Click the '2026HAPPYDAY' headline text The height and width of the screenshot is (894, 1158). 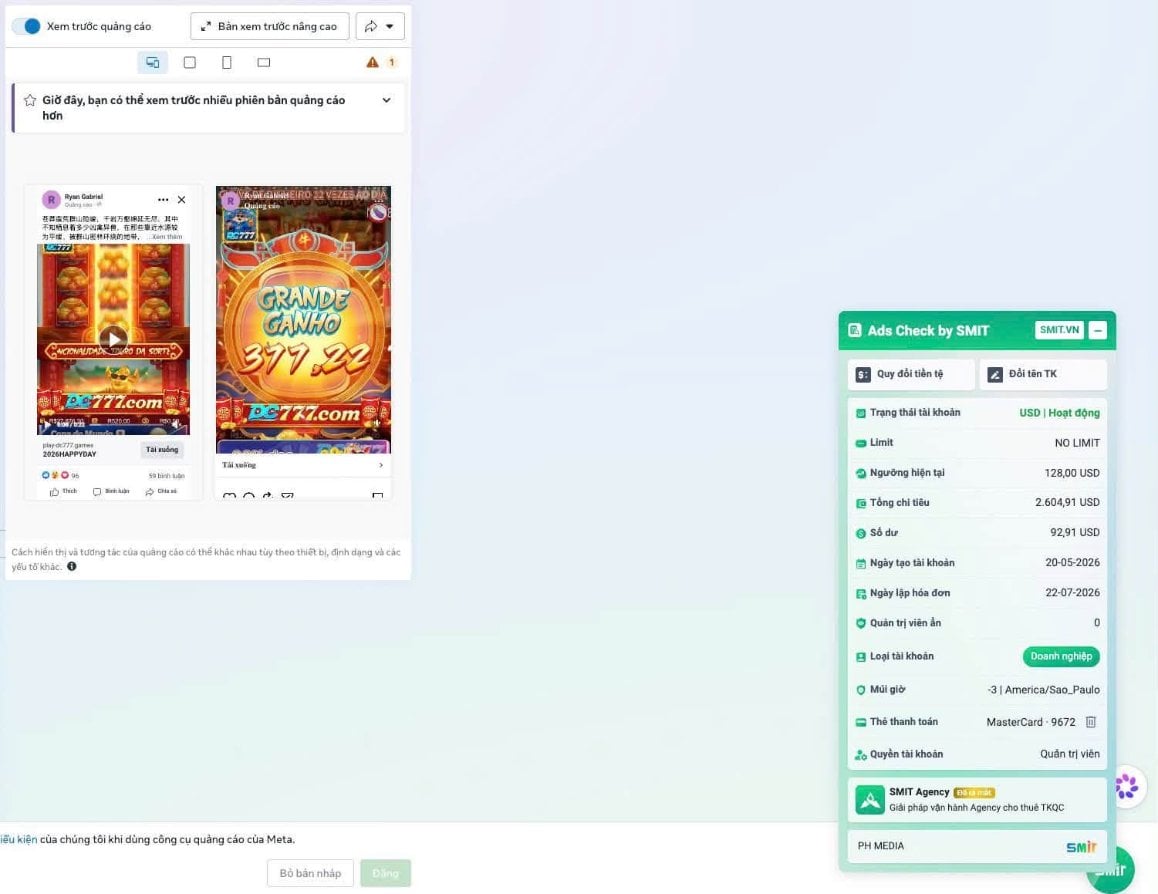(x=69, y=454)
